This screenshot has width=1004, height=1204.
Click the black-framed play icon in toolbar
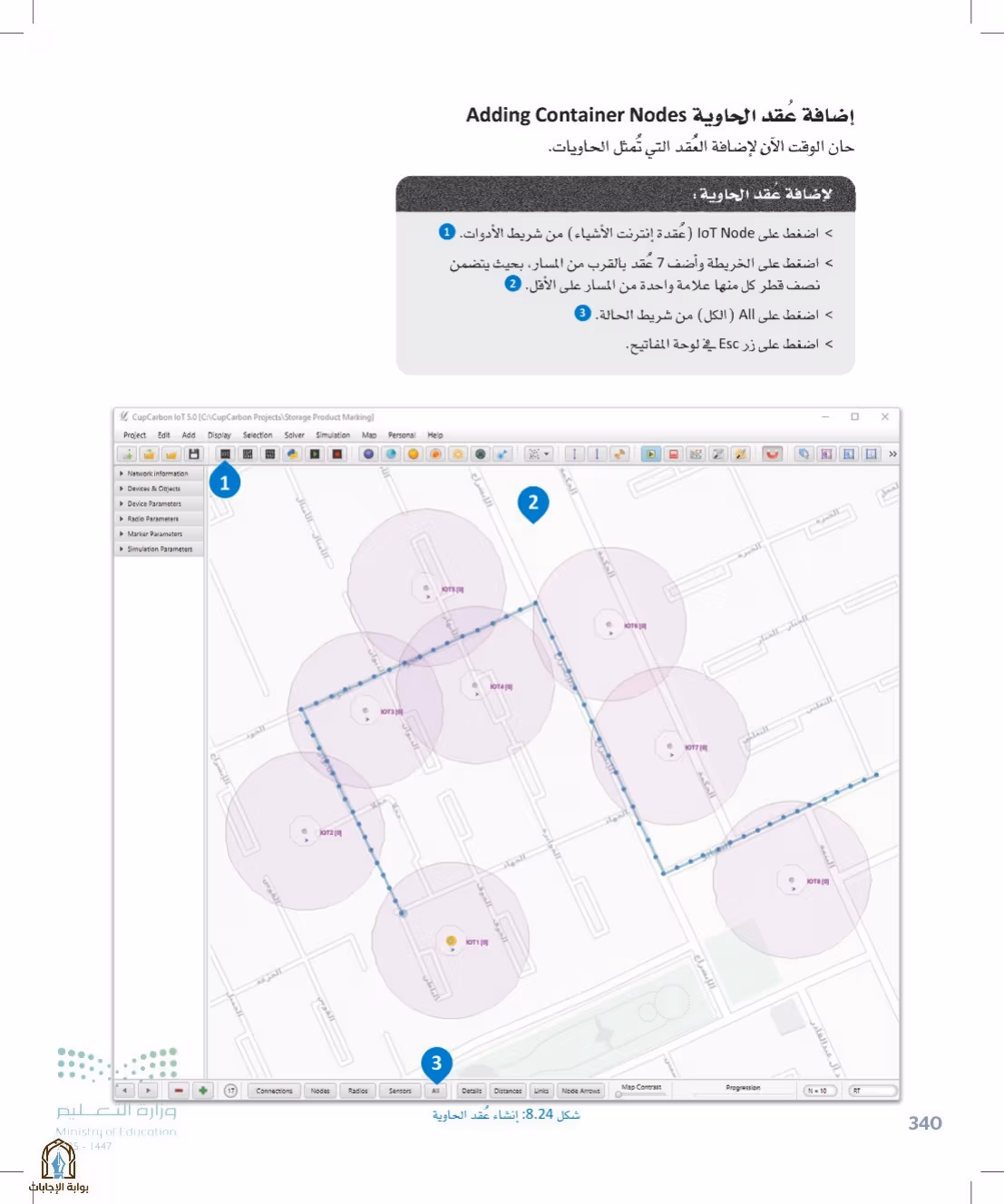[x=315, y=454]
